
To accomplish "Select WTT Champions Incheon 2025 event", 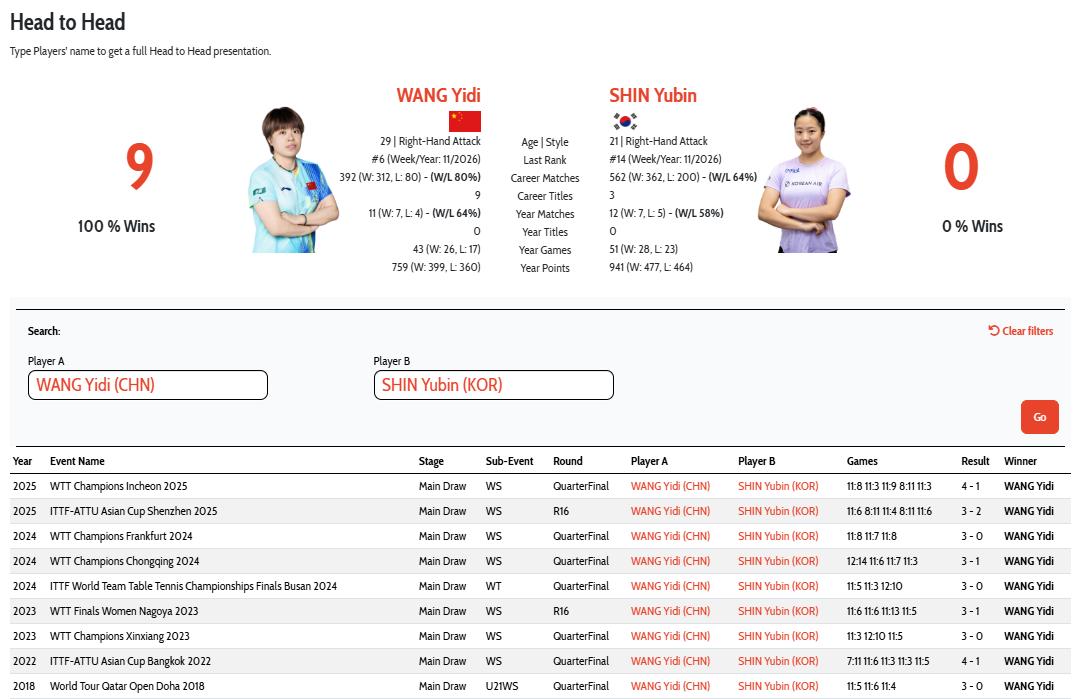I will [x=118, y=486].
